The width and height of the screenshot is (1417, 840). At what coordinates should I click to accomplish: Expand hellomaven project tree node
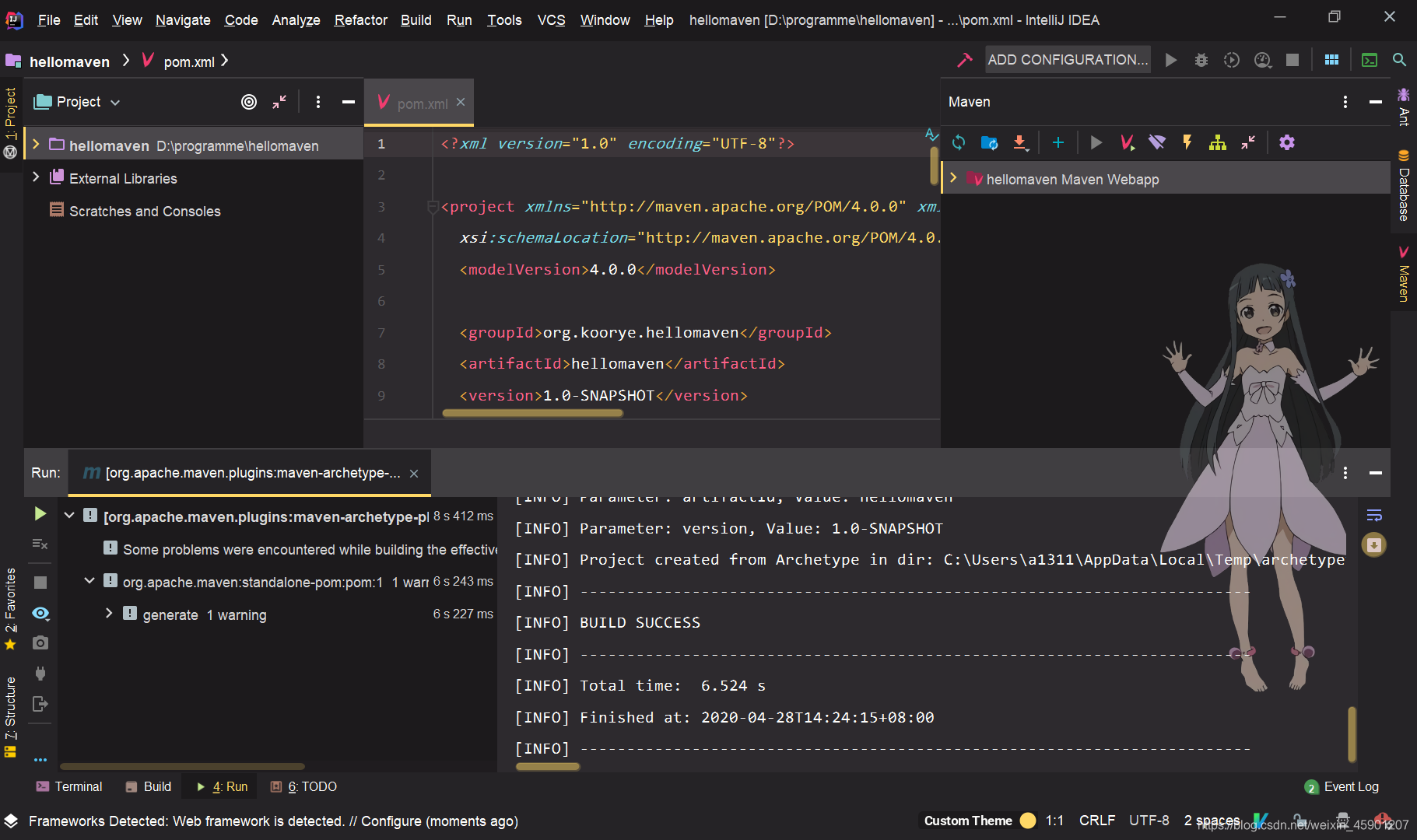tap(36, 145)
